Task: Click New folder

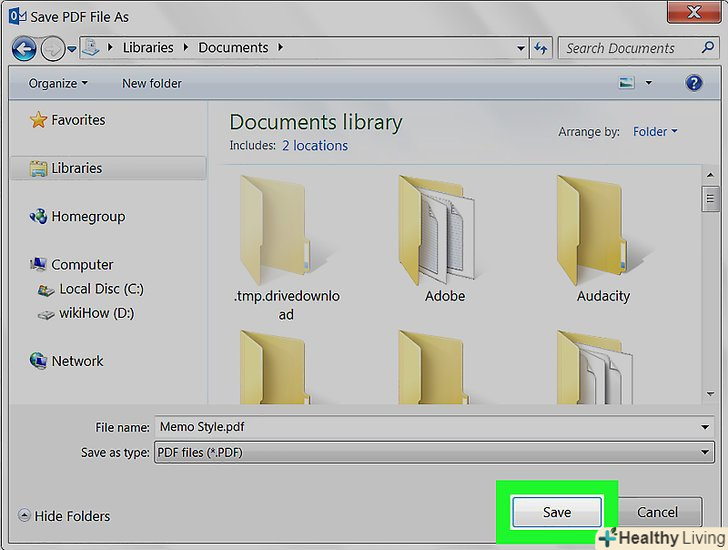Action: (x=152, y=84)
